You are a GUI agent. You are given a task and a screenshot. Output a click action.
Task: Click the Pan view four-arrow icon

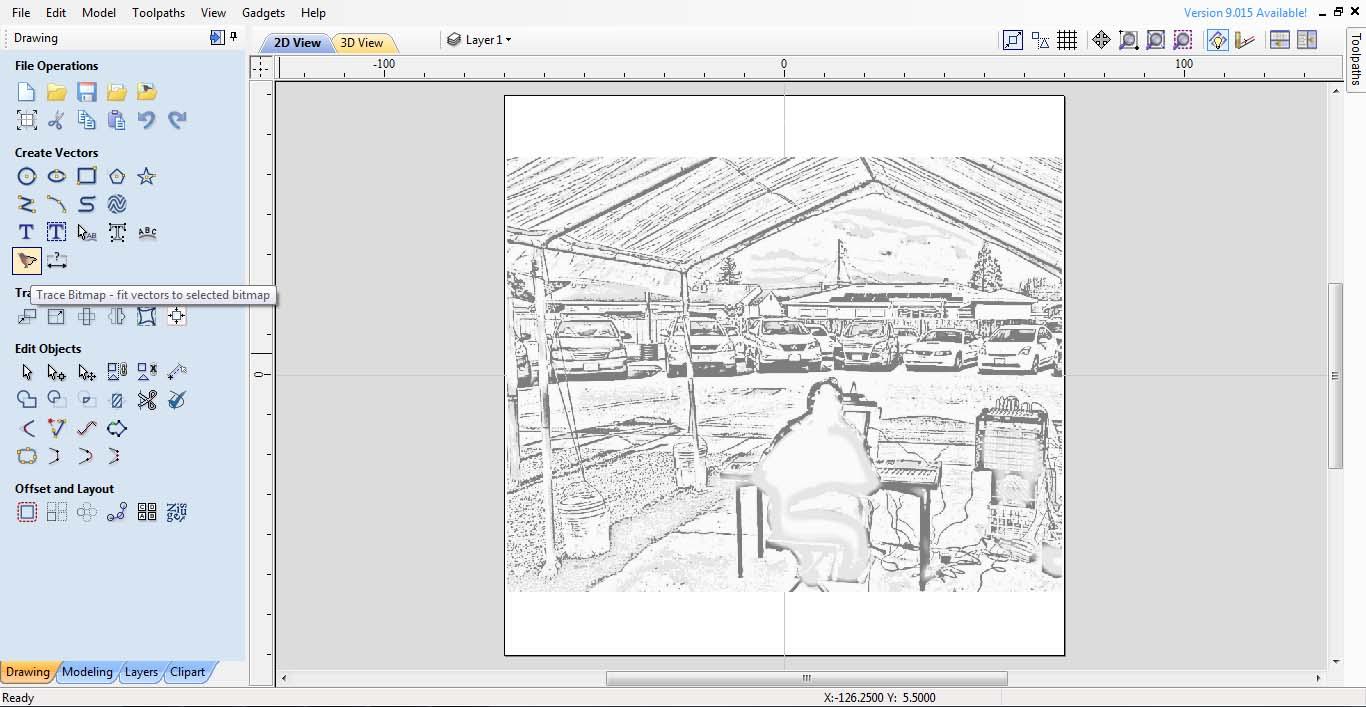click(x=1101, y=40)
